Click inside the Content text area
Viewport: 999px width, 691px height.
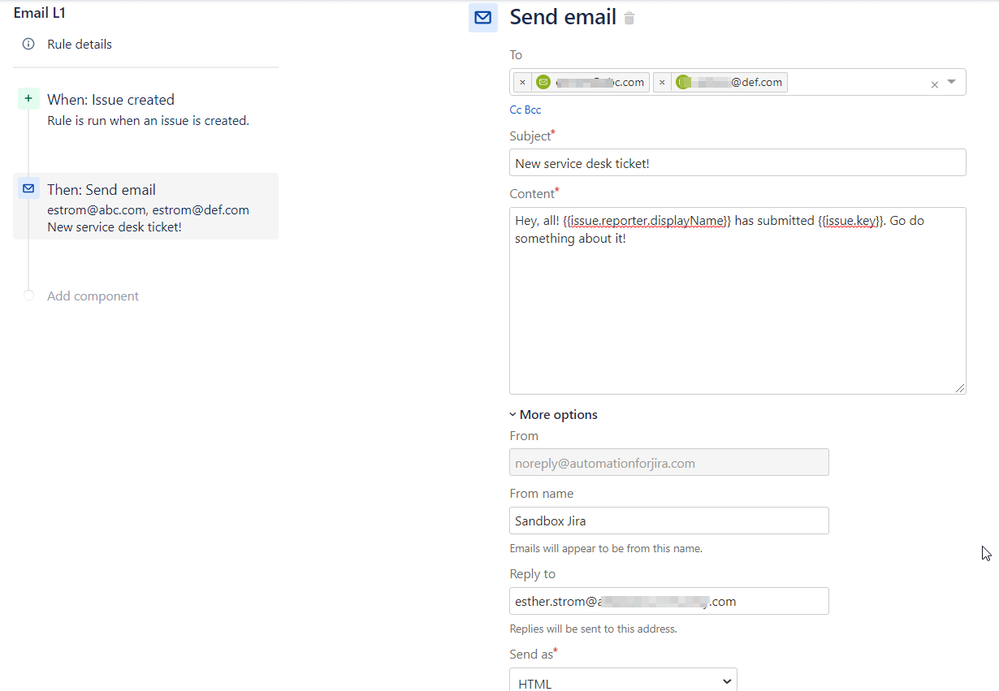(738, 300)
